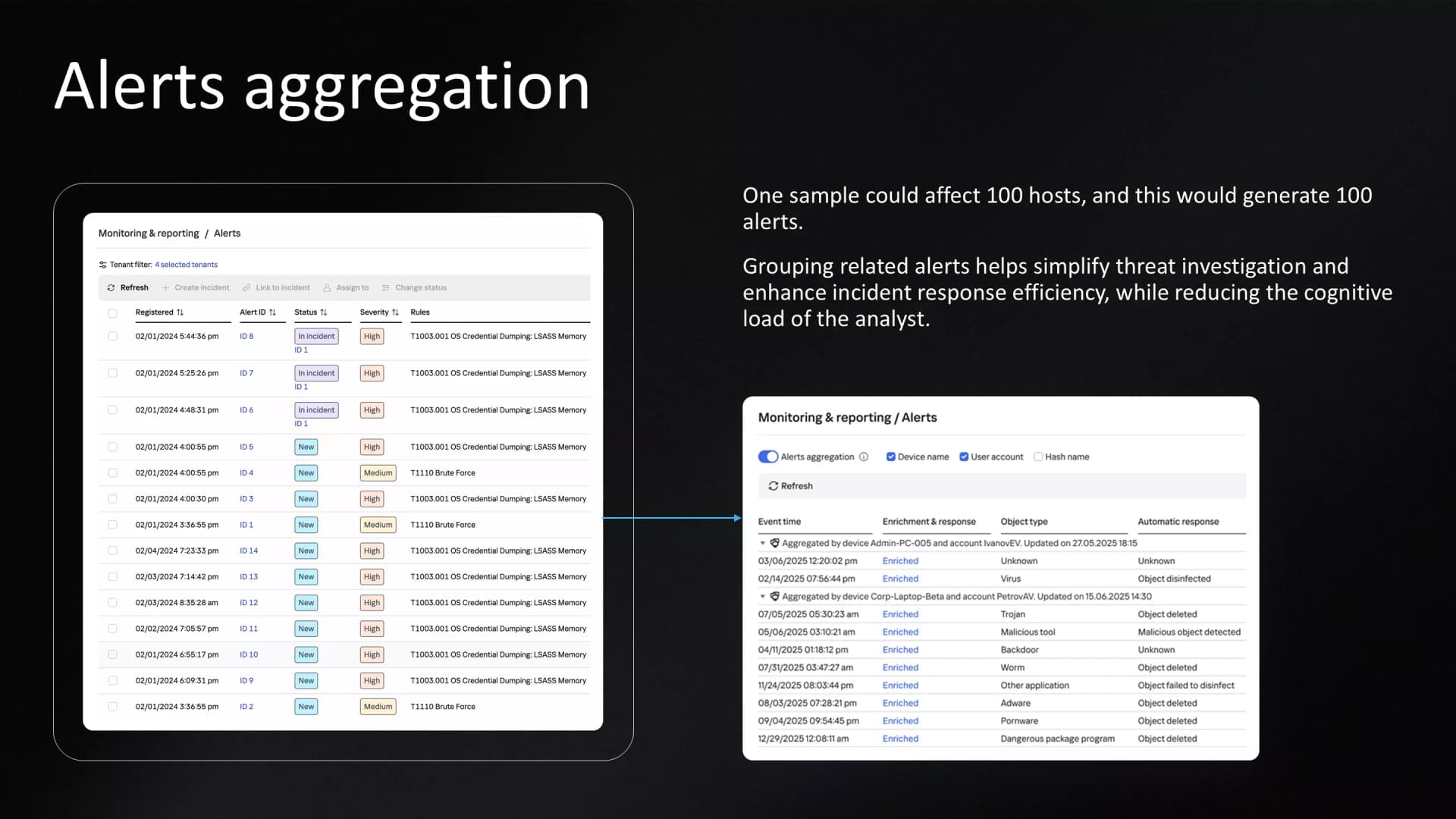The width and height of the screenshot is (1456, 819).
Task: Select checkbox for alert ID 8
Action: (113, 336)
